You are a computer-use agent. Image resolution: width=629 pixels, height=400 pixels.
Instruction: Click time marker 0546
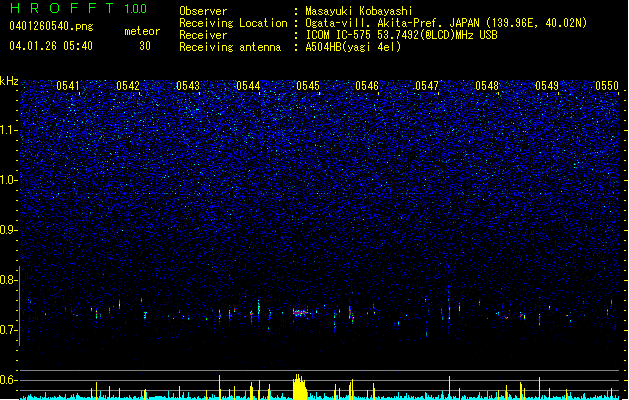click(367, 86)
